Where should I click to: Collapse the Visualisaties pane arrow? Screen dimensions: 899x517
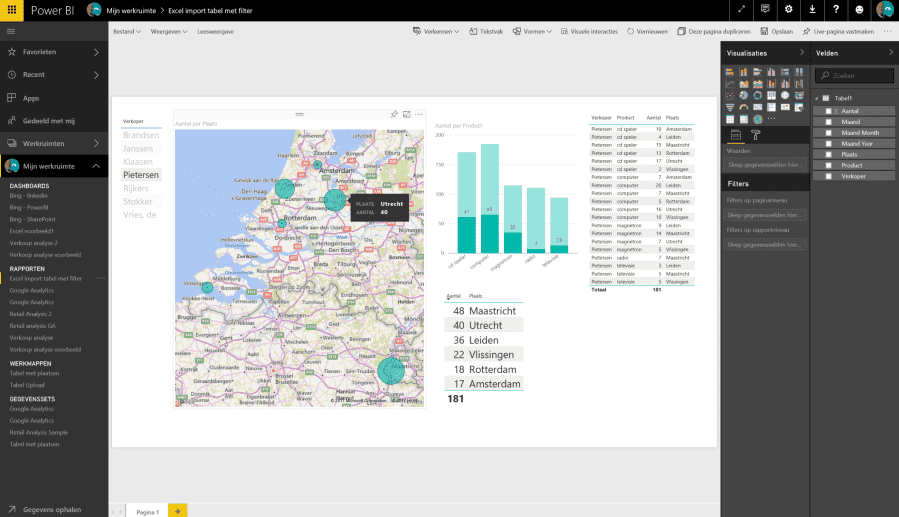tap(802, 52)
